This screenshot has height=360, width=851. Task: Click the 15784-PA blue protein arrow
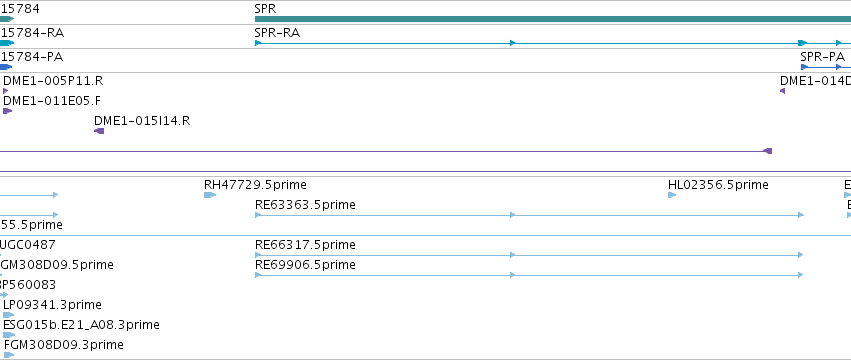pos(5,67)
